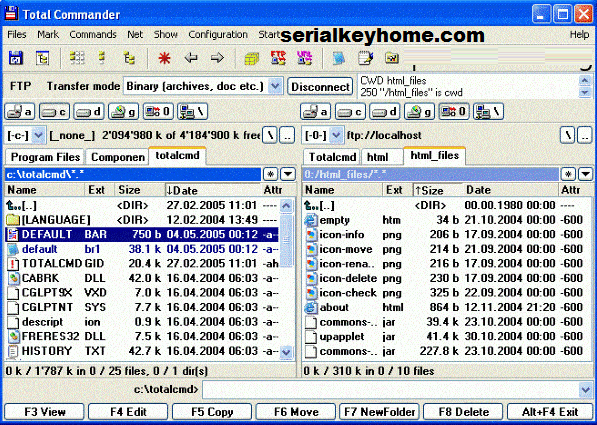Open the Commands menu
Screen dimensions: 597x425
tap(93, 35)
